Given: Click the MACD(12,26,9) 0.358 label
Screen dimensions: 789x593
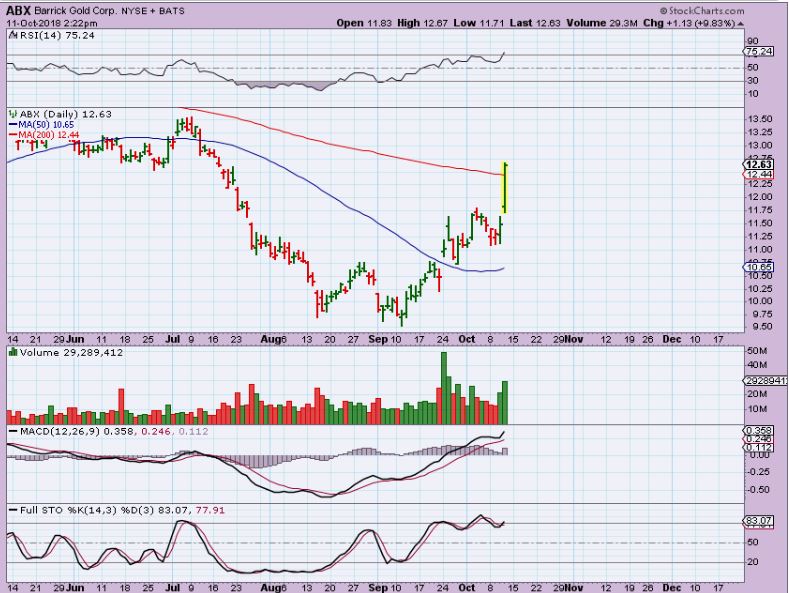Looking at the screenshot, I should tap(77, 431).
